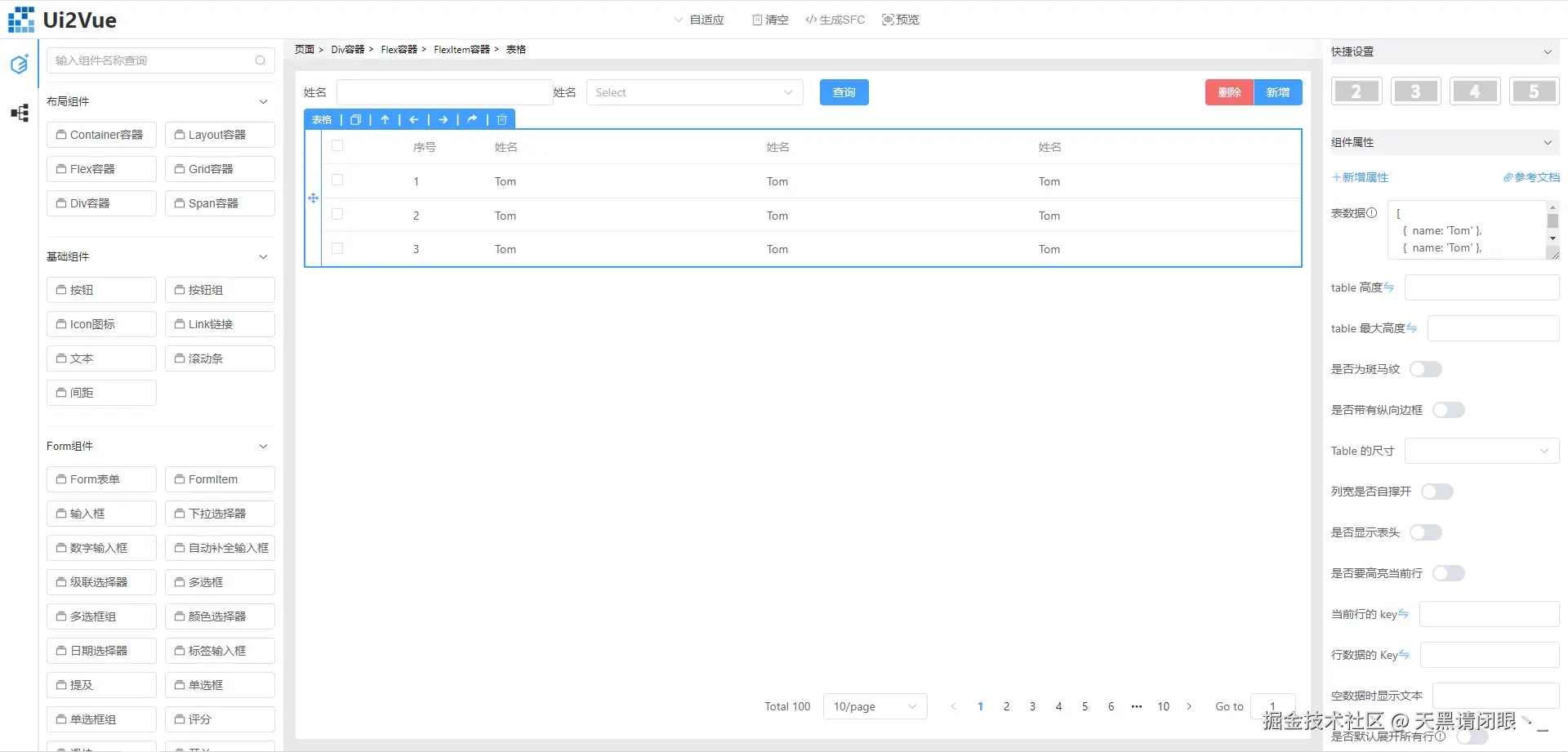Click the right arrow in table toolbar
The height and width of the screenshot is (752, 1568).
pos(443,120)
